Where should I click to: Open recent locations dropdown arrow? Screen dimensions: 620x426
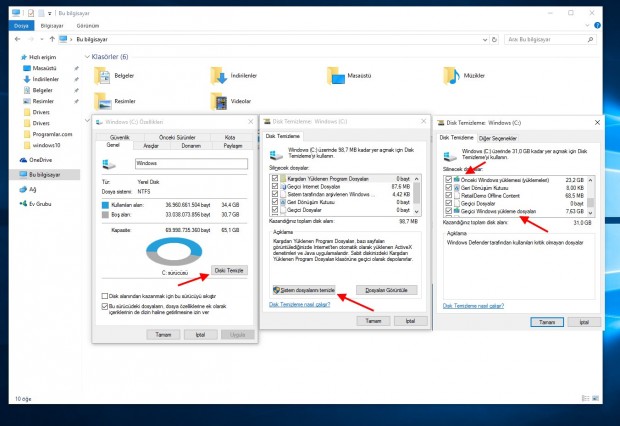pyautogui.click(x=42, y=39)
